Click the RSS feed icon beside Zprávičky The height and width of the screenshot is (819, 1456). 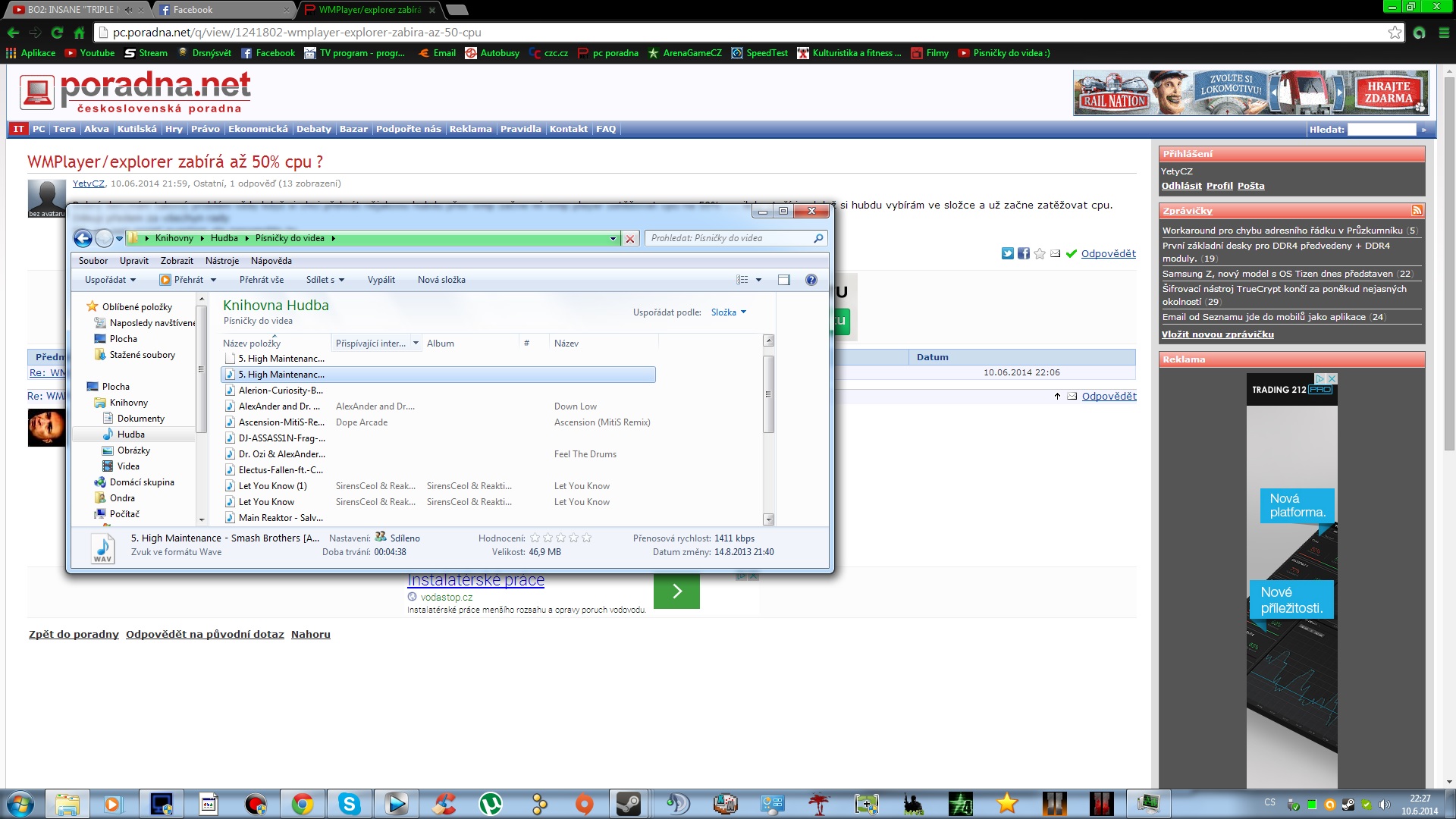click(1417, 211)
